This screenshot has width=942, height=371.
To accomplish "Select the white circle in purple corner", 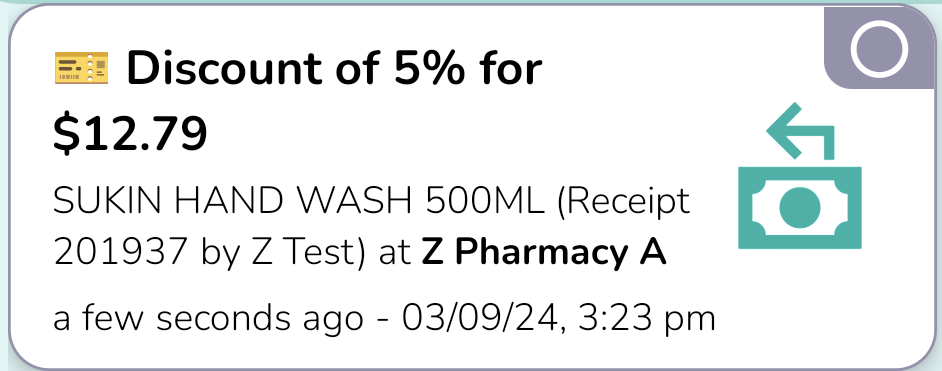I will click(879, 49).
